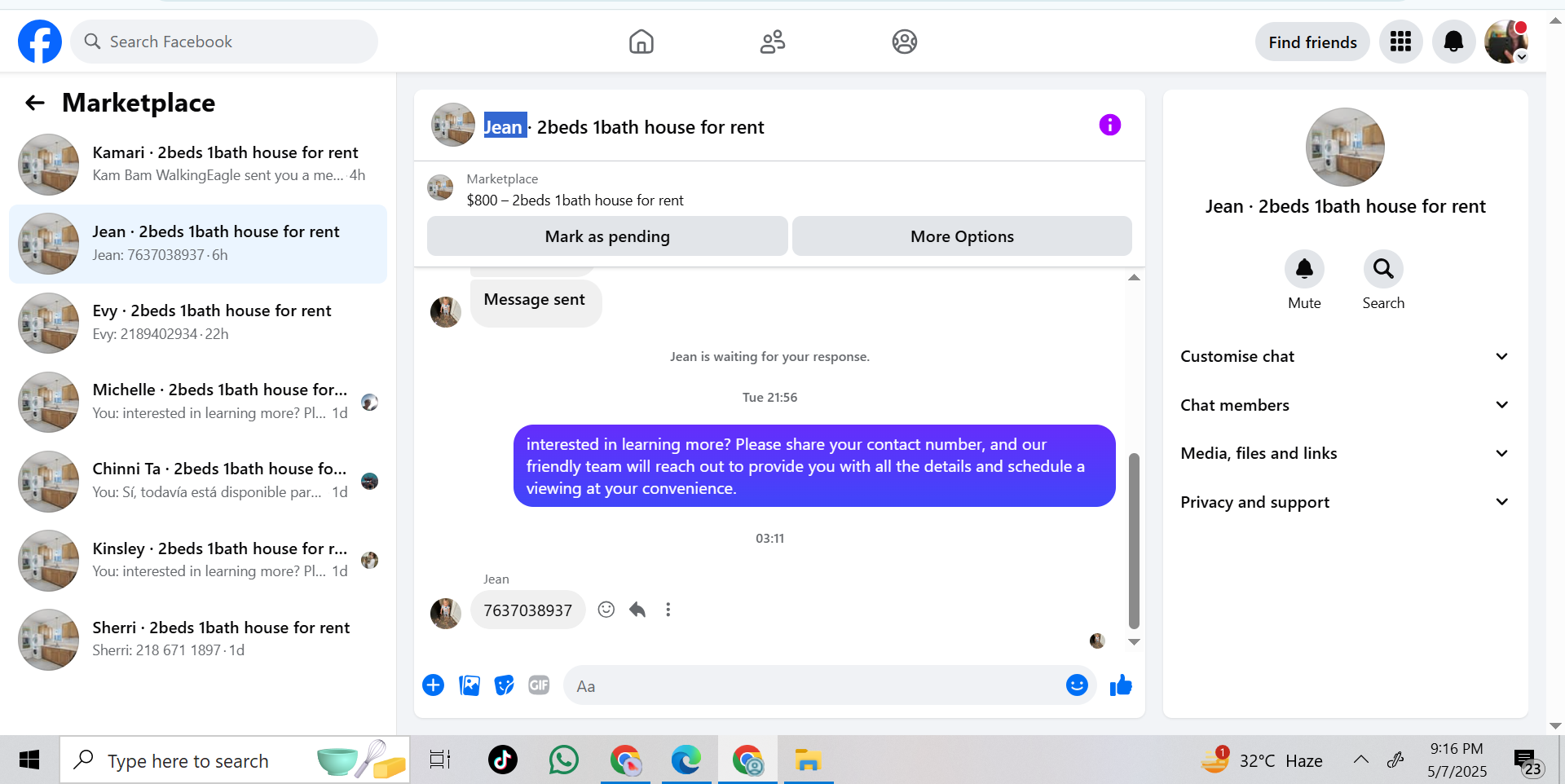
Task: Click the Mark as pending button
Action: [607, 236]
